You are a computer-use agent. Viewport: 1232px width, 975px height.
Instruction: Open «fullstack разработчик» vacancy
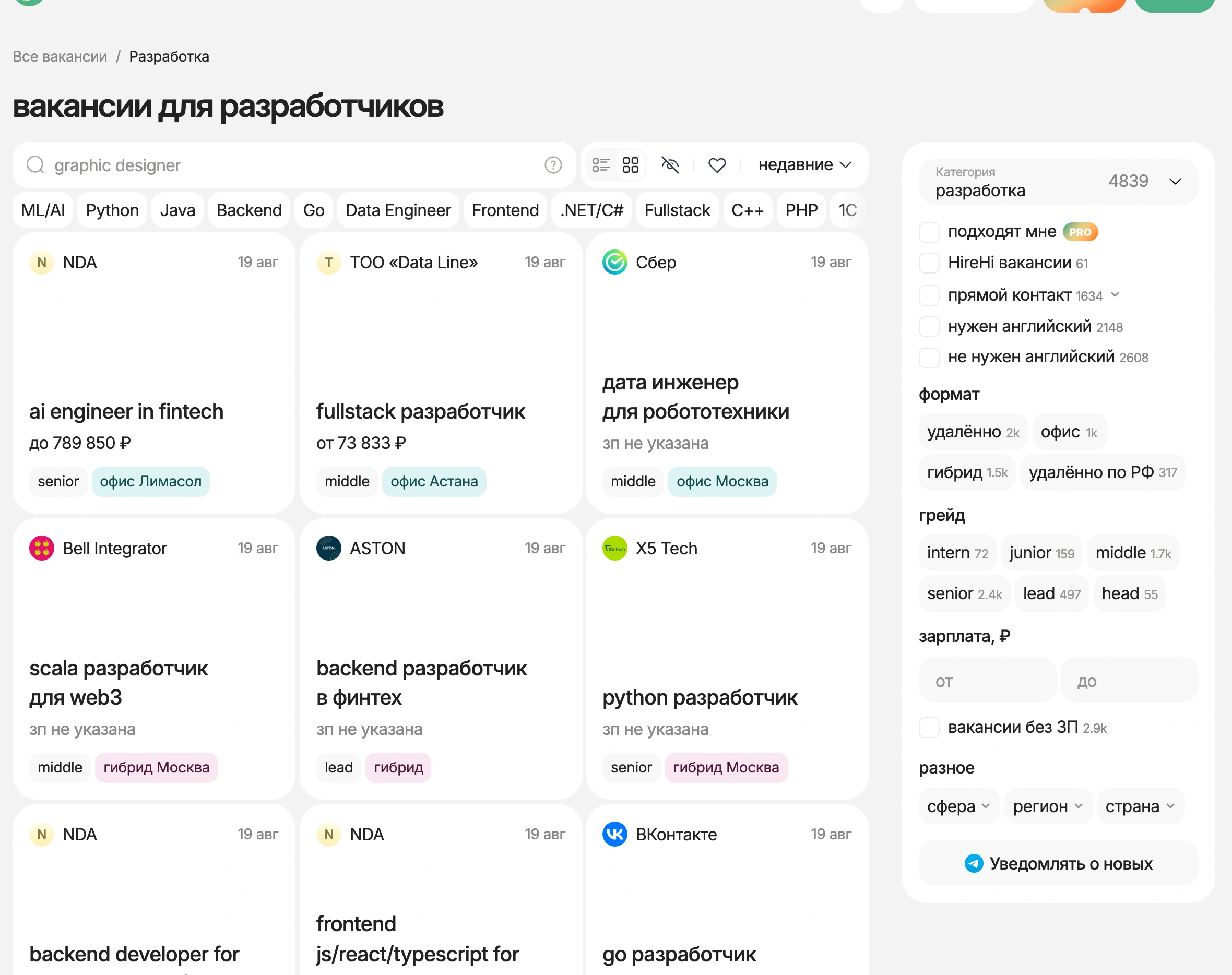pos(420,412)
